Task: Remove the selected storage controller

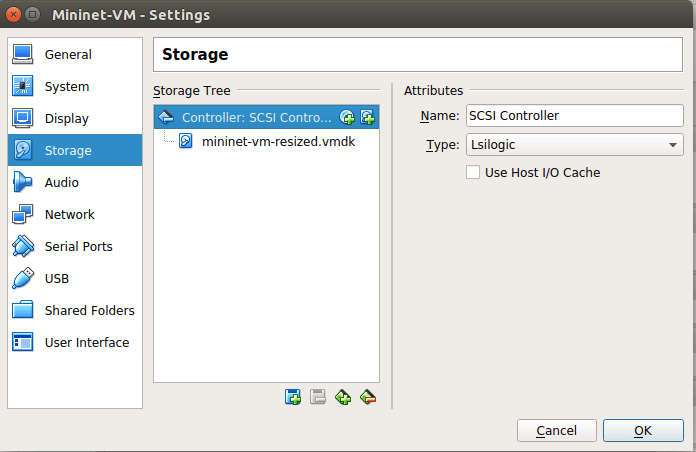Action: click(x=367, y=397)
